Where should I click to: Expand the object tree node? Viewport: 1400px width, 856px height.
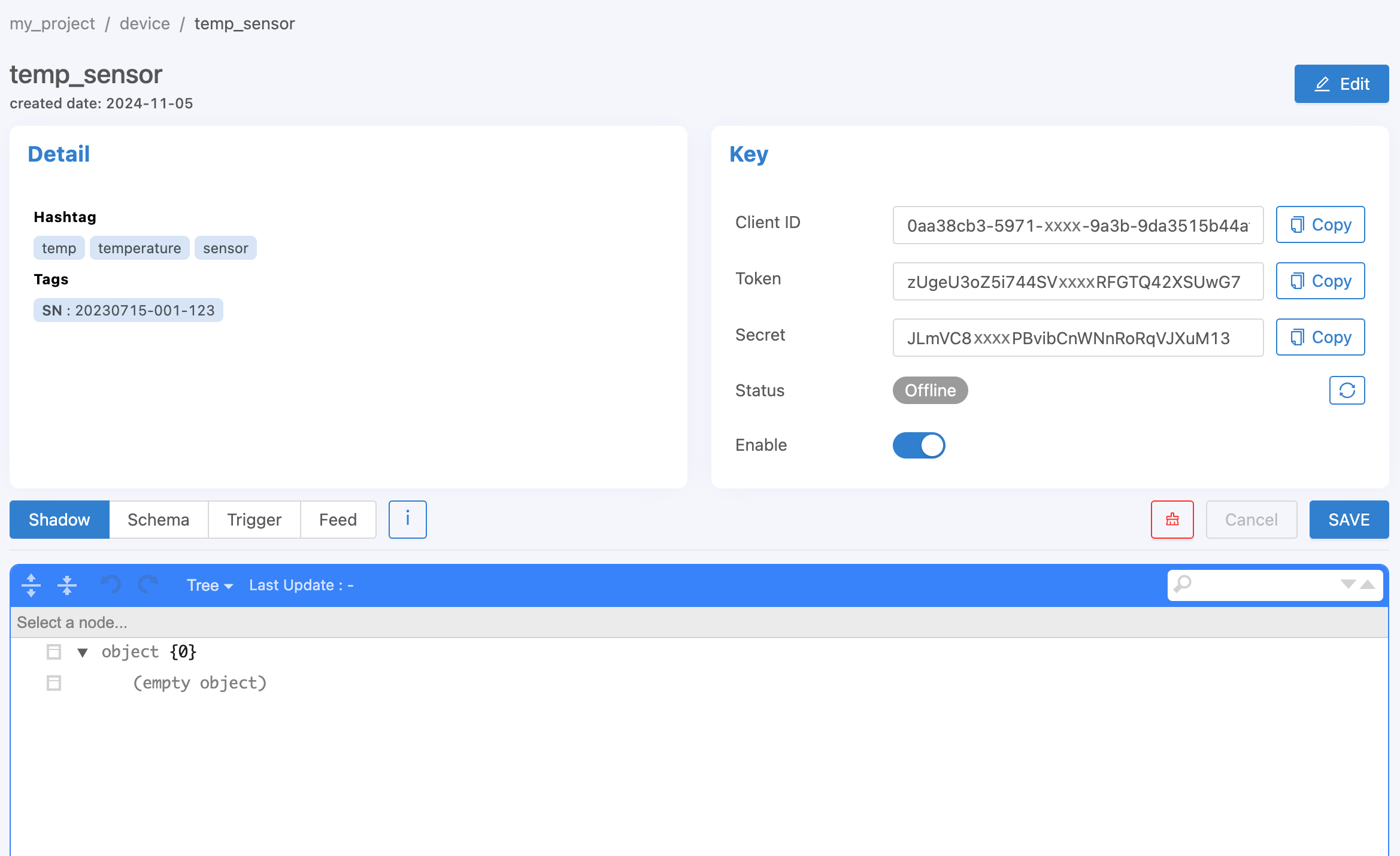click(x=83, y=652)
